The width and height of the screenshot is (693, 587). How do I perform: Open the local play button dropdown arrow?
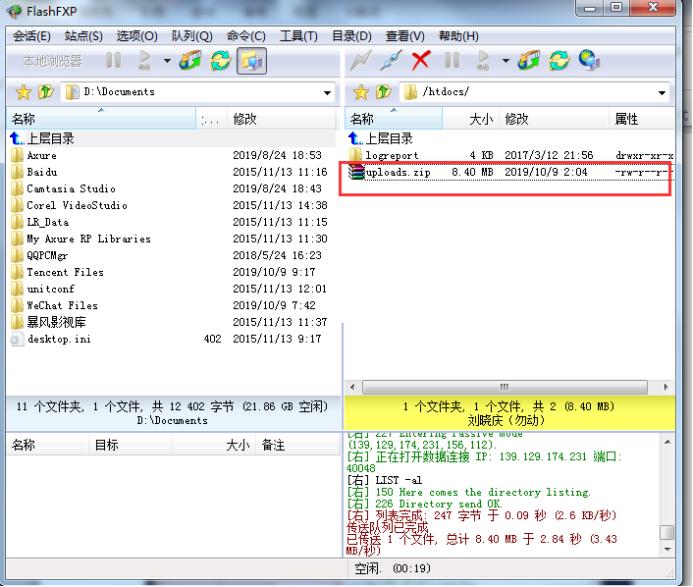[167, 61]
